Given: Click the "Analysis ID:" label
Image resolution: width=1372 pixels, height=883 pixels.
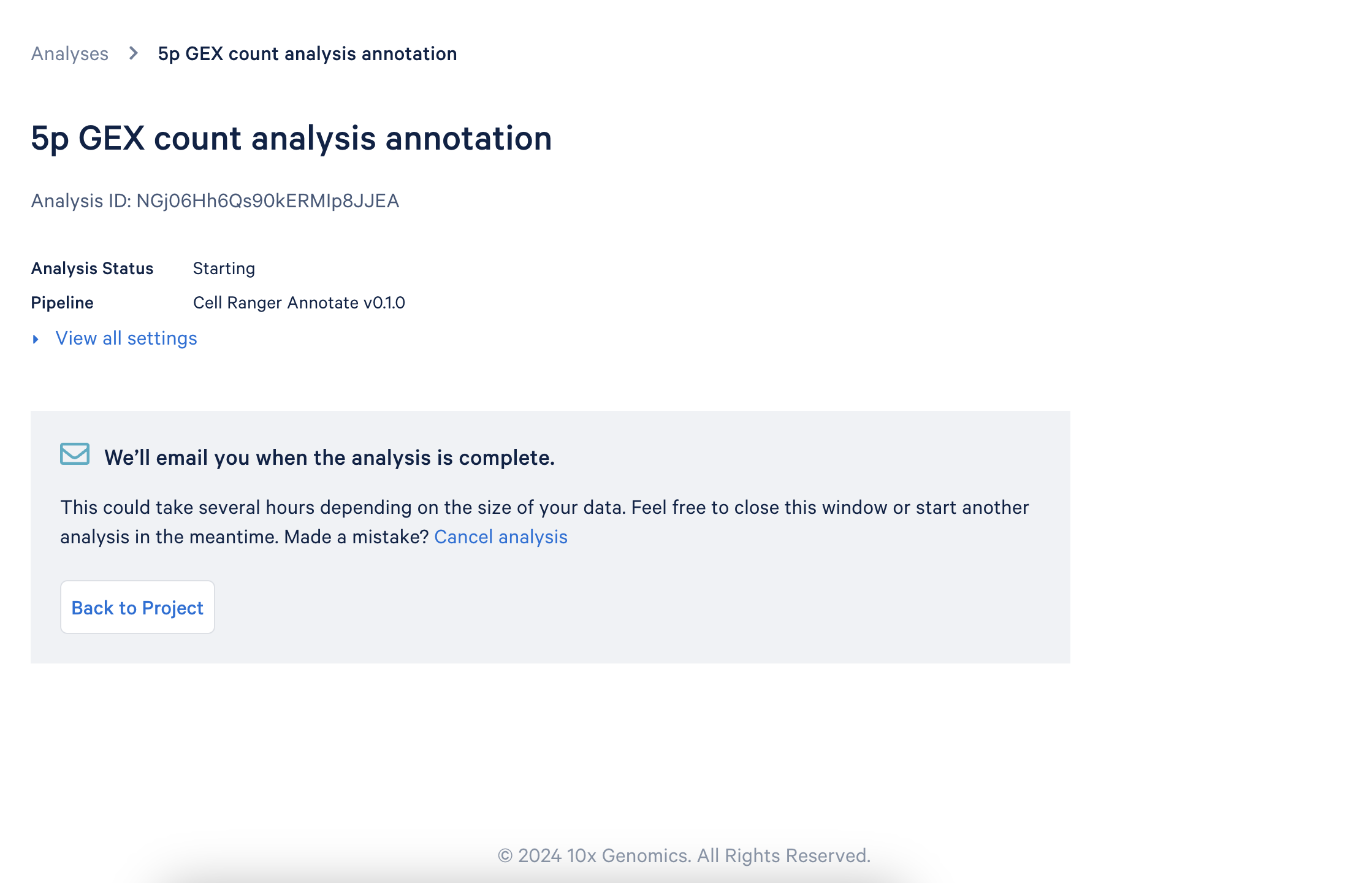Looking at the screenshot, I should 81,201.
